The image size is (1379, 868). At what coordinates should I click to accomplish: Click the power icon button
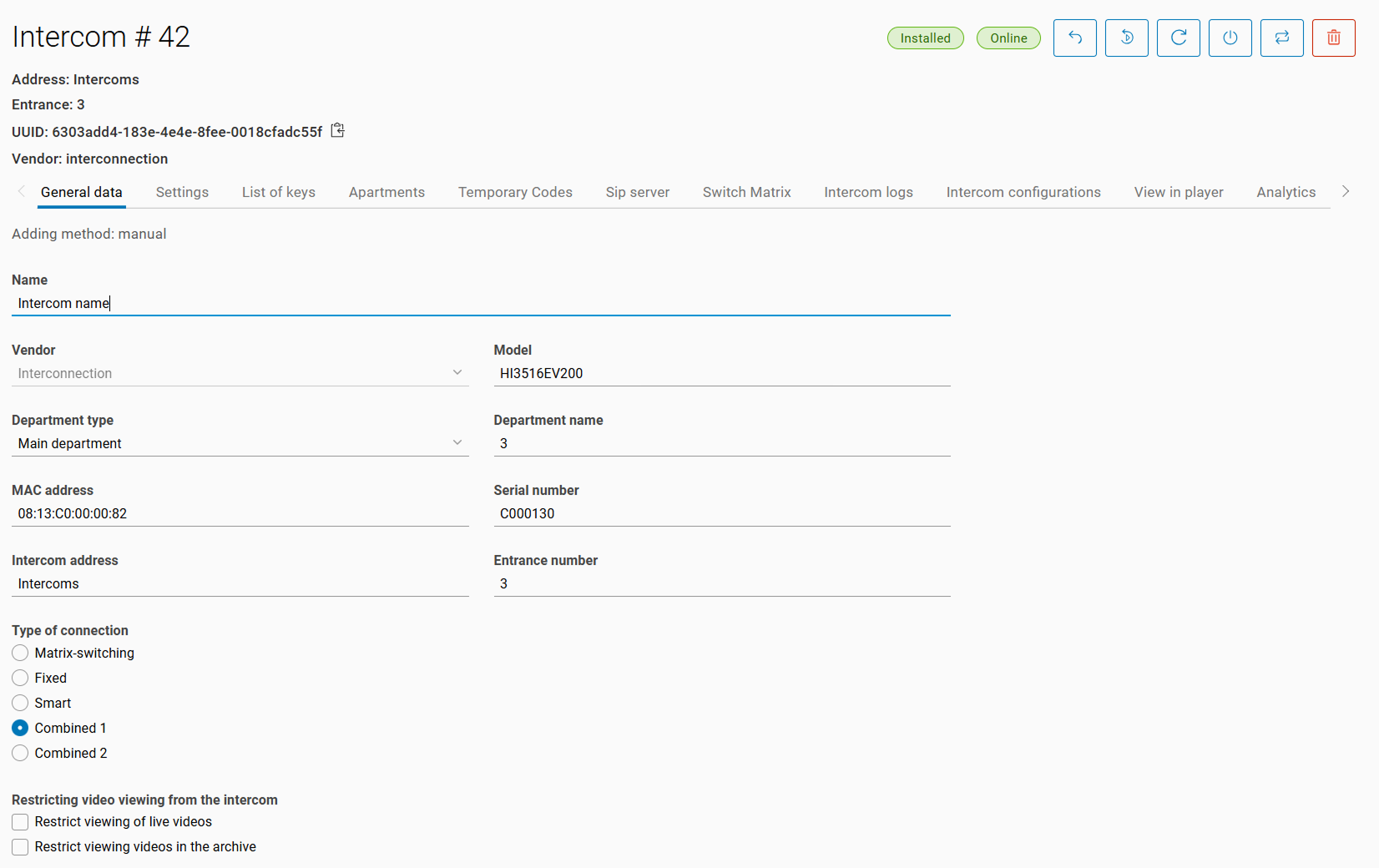pyautogui.click(x=1230, y=38)
